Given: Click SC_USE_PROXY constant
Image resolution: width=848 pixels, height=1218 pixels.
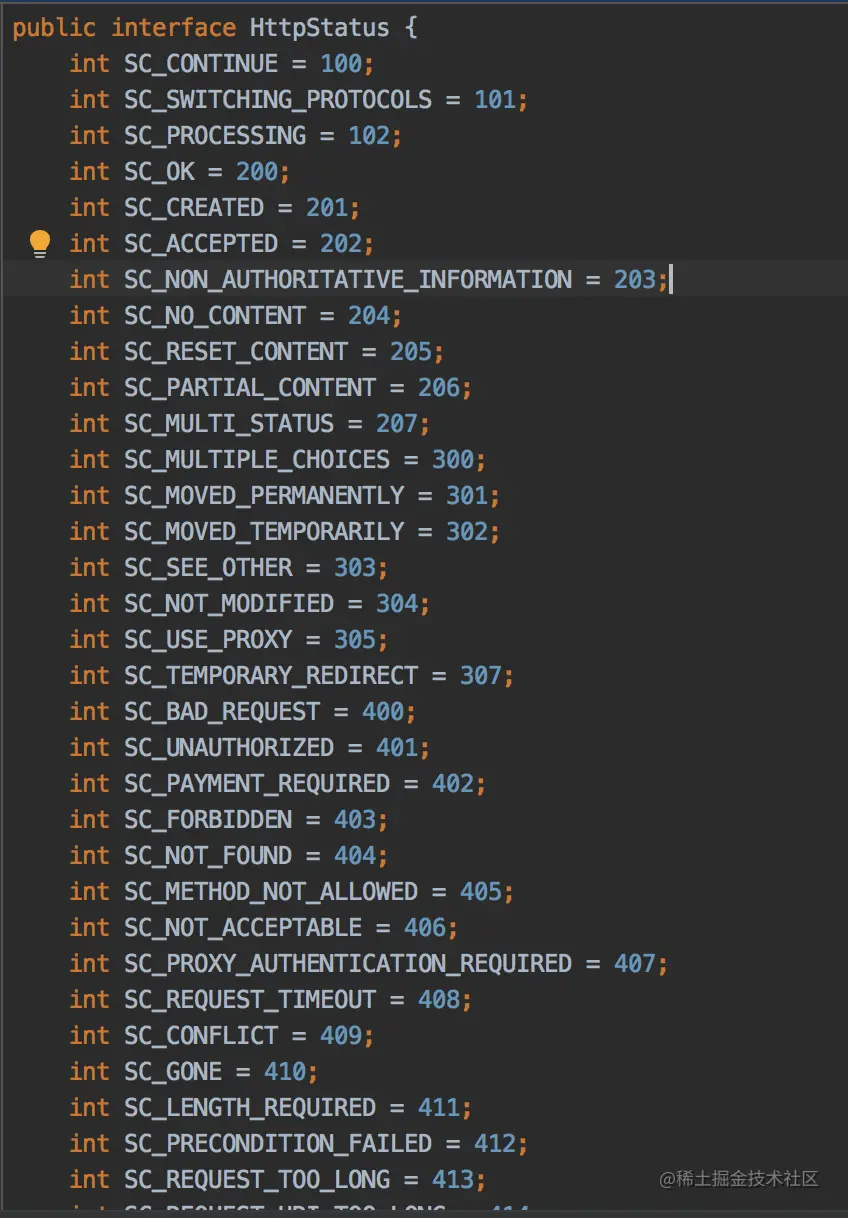Looking at the screenshot, I should click(x=208, y=640).
